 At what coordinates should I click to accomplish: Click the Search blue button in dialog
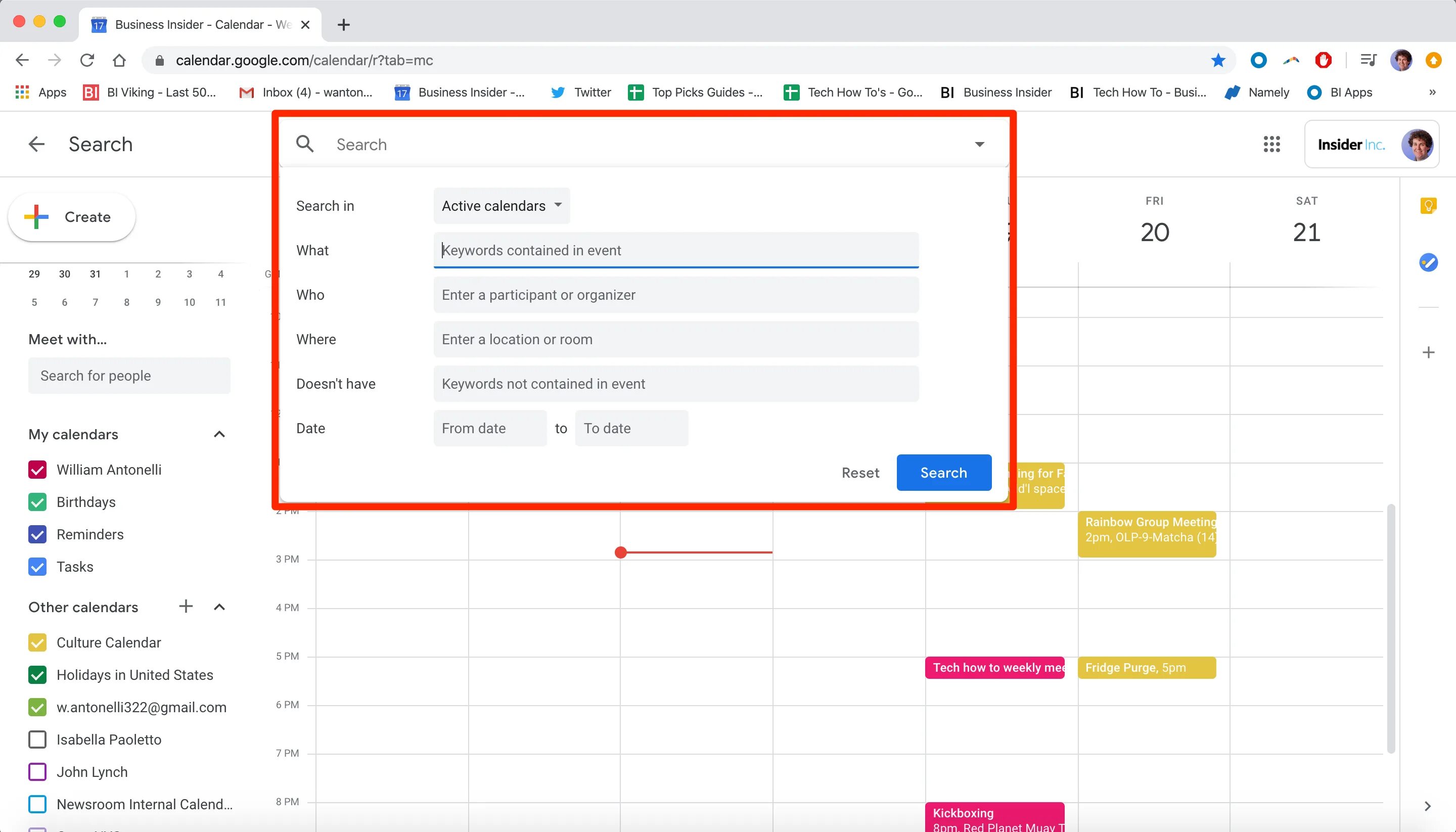tap(943, 472)
